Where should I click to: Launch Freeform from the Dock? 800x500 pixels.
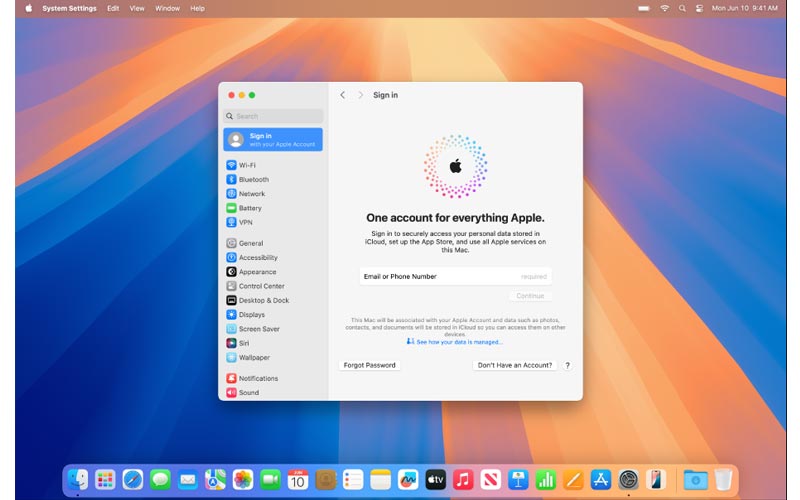(408, 480)
